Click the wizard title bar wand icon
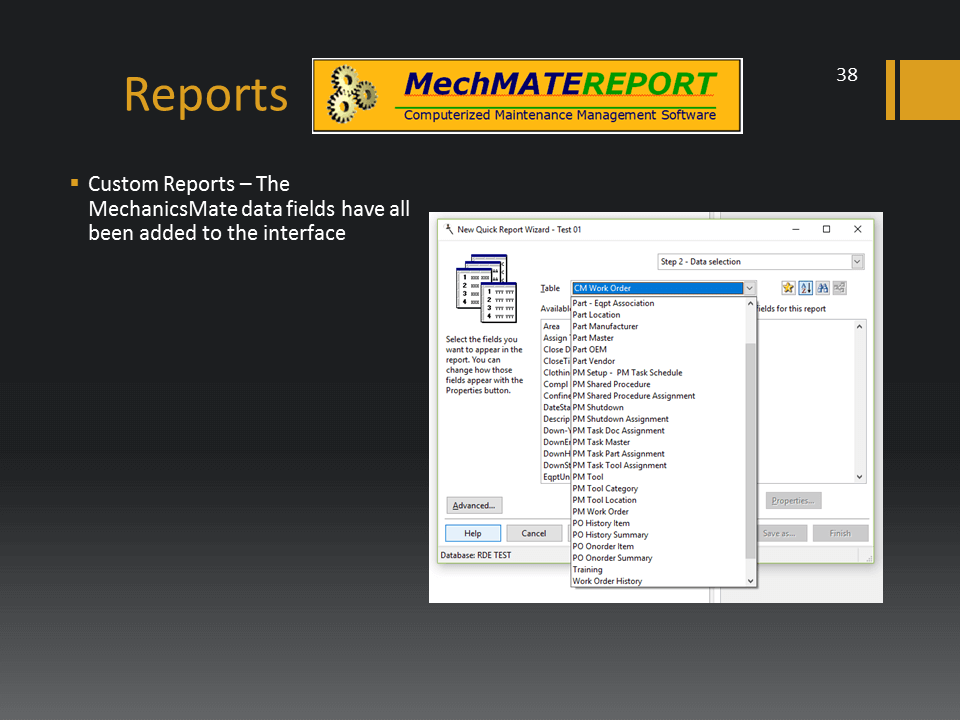Screen dimensions: 960x720 tap(449, 230)
